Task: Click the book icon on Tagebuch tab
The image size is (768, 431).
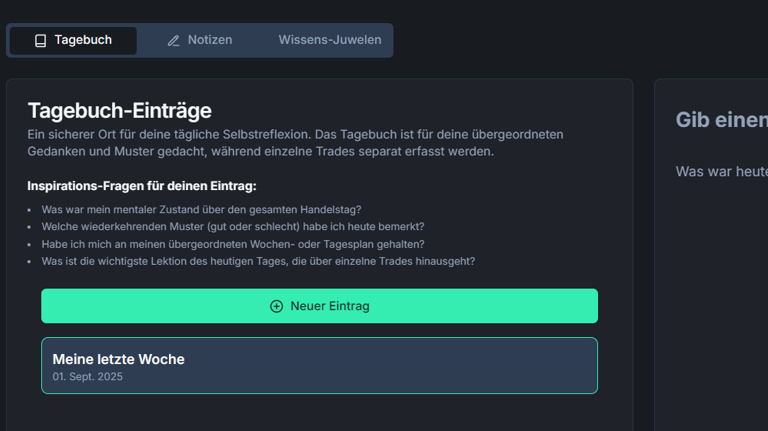Action: (40, 41)
